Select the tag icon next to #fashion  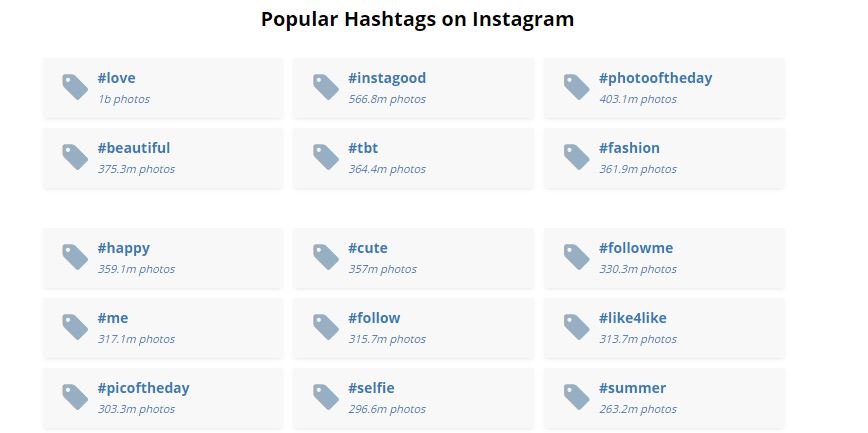click(577, 157)
